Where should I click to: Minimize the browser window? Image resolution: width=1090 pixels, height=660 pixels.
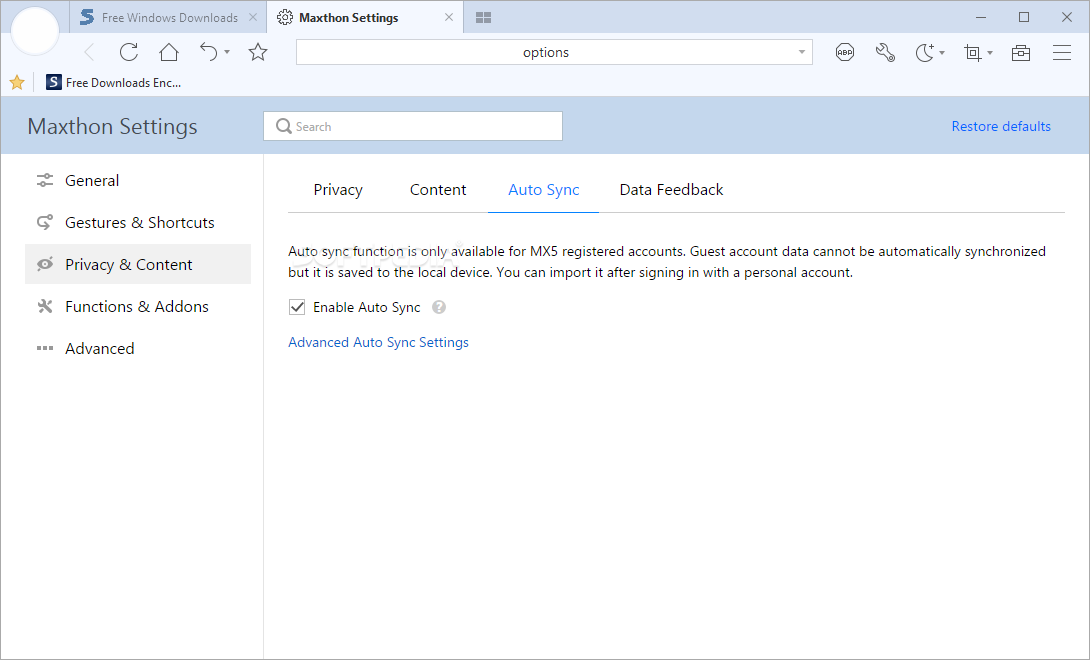[x=981, y=17]
